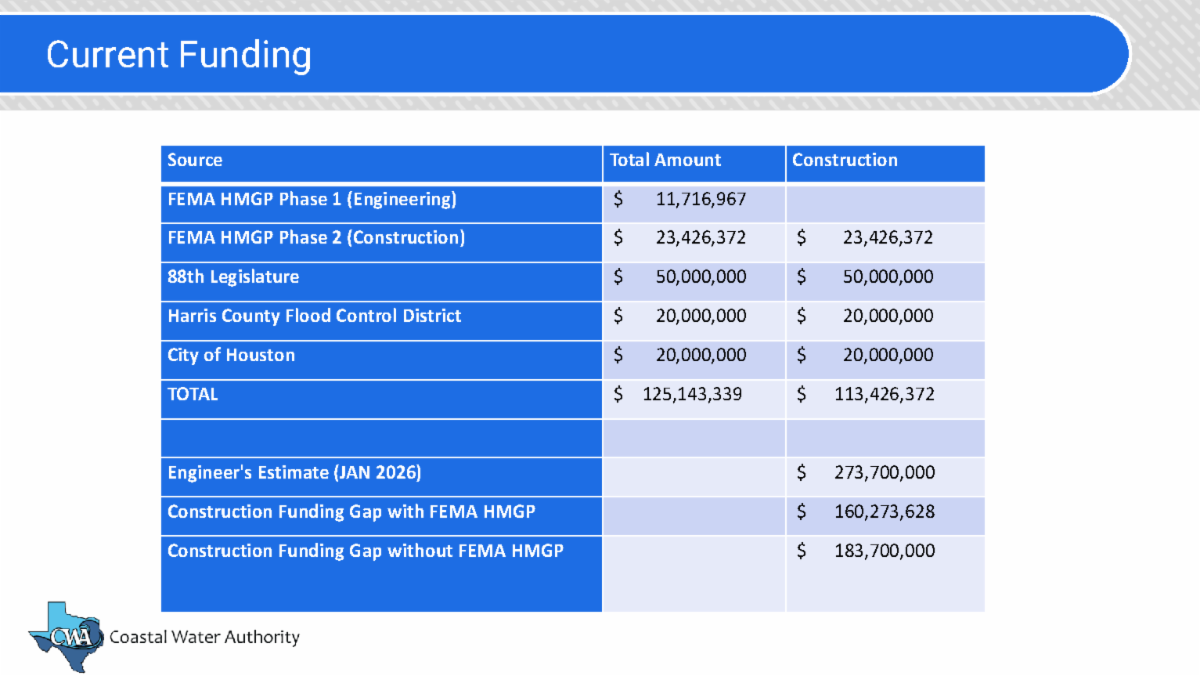The width and height of the screenshot is (1200, 676).
Task: Select the Current Funding slide title
Action: [x=179, y=54]
